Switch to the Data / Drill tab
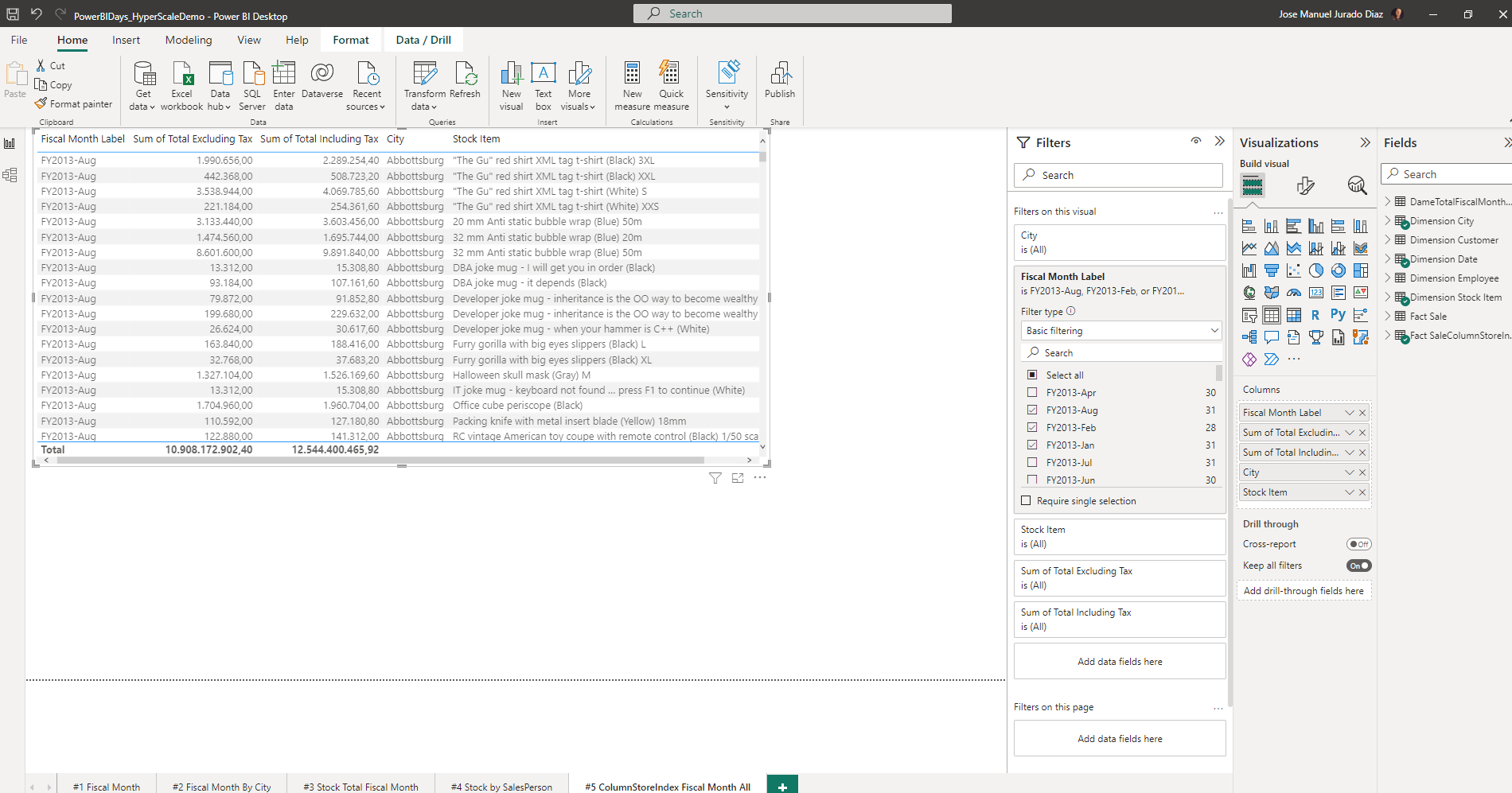Screen dimensions: 1512x793 point(423,40)
